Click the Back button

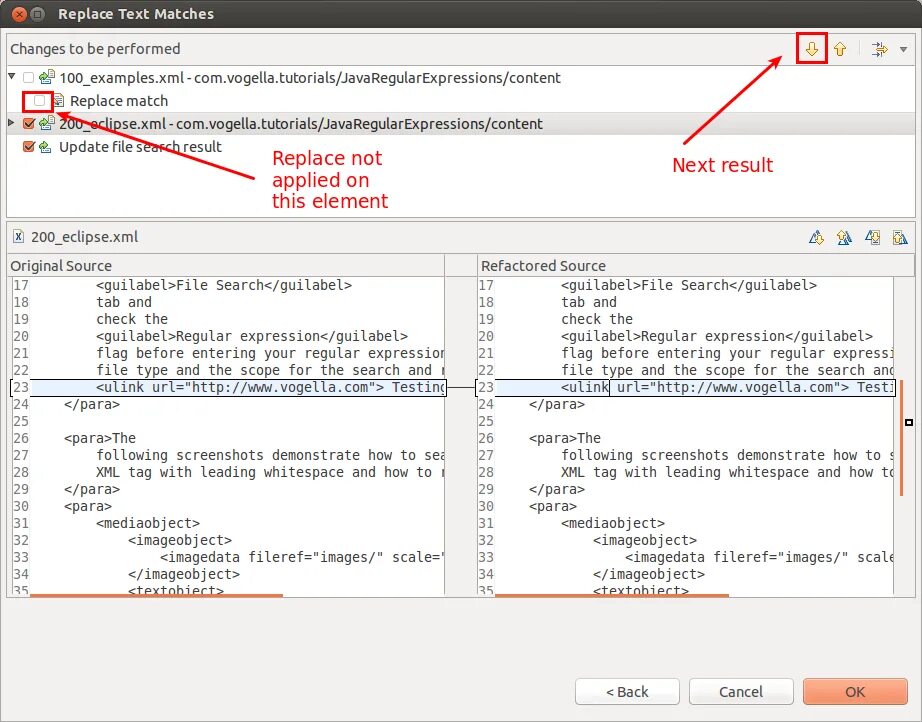627,691
